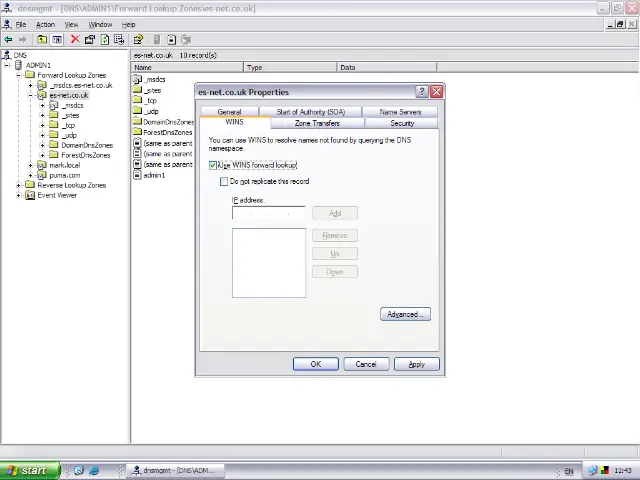Image resolution: width=640 pixels, height=480 pixels.
Task: Click the Export List toolbar icon
Action: click(x=119, y=40)
